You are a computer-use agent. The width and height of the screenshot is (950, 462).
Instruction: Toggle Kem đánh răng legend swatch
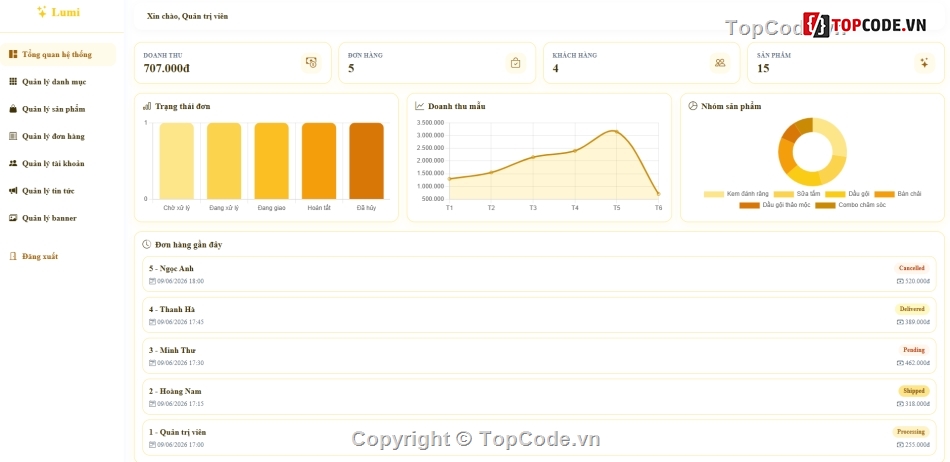click(714, 194)
